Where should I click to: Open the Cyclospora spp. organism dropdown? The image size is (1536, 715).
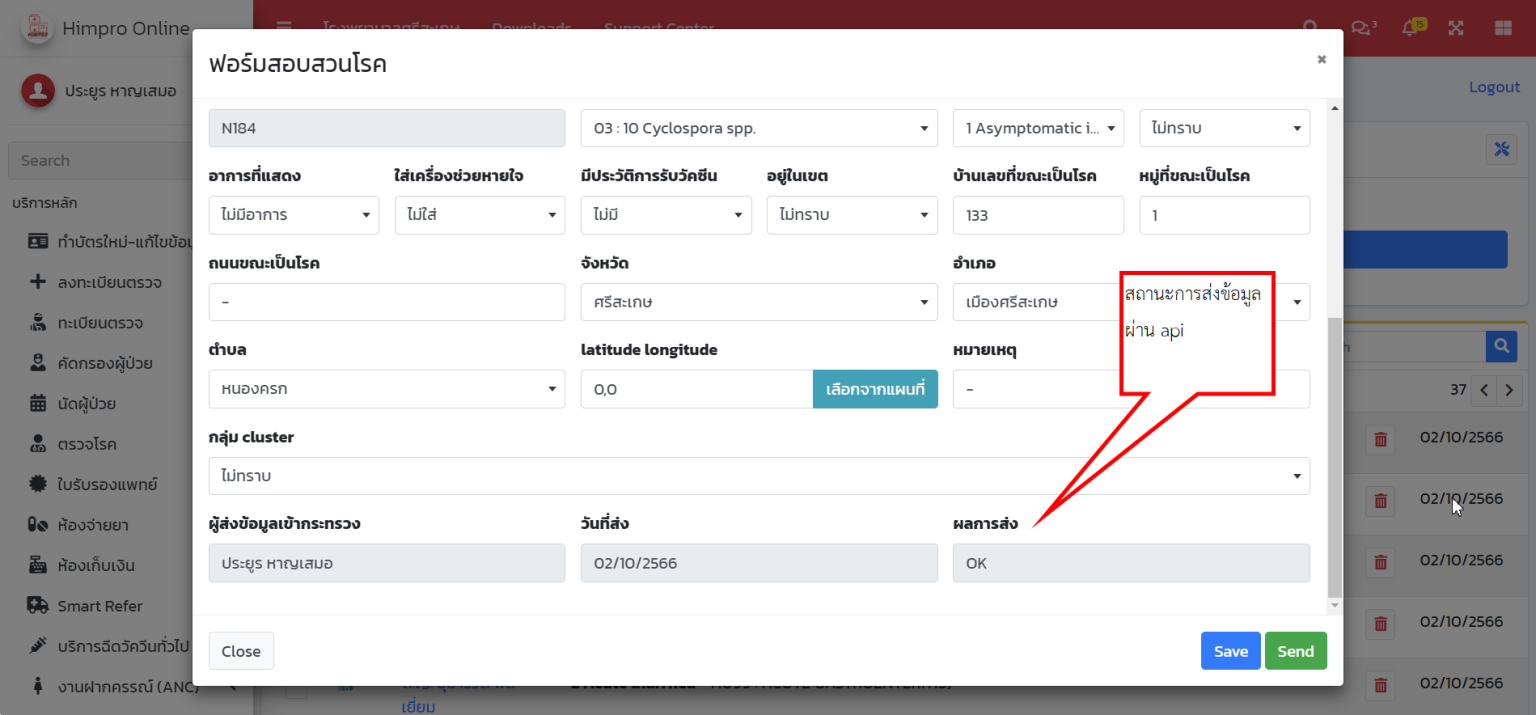759,128
